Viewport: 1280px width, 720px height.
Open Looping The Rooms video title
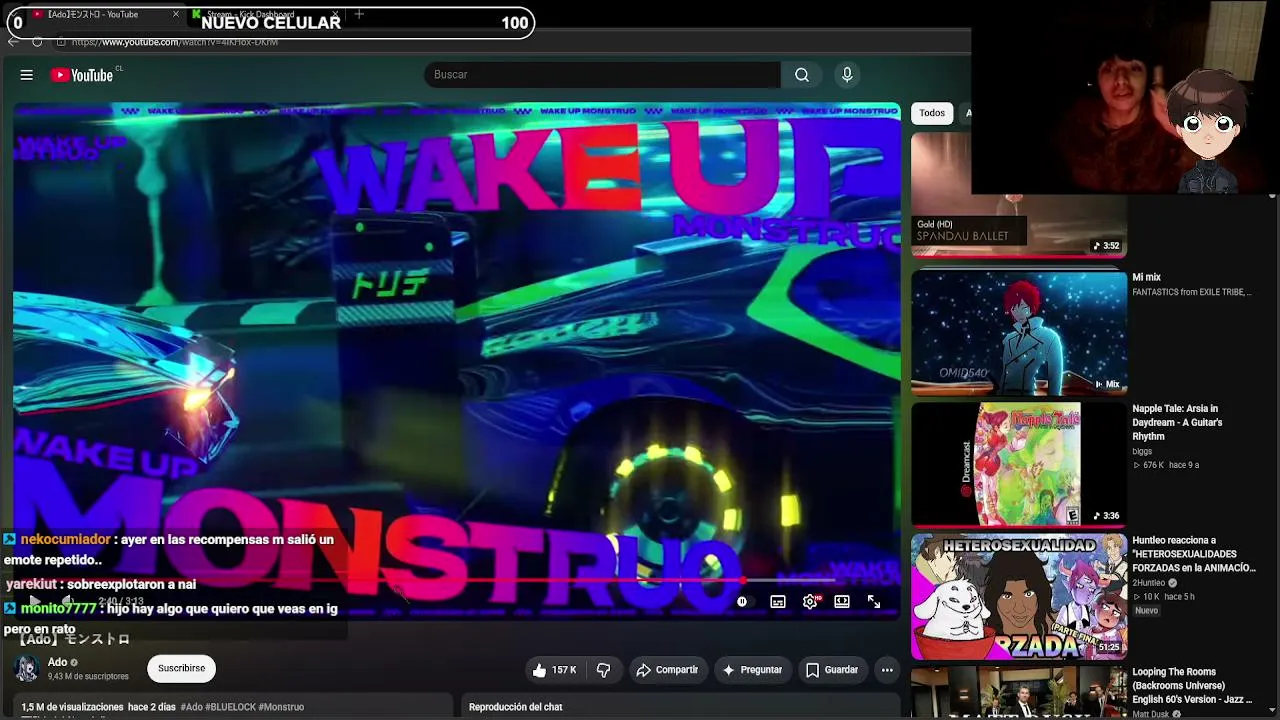tap(1192, 686)
